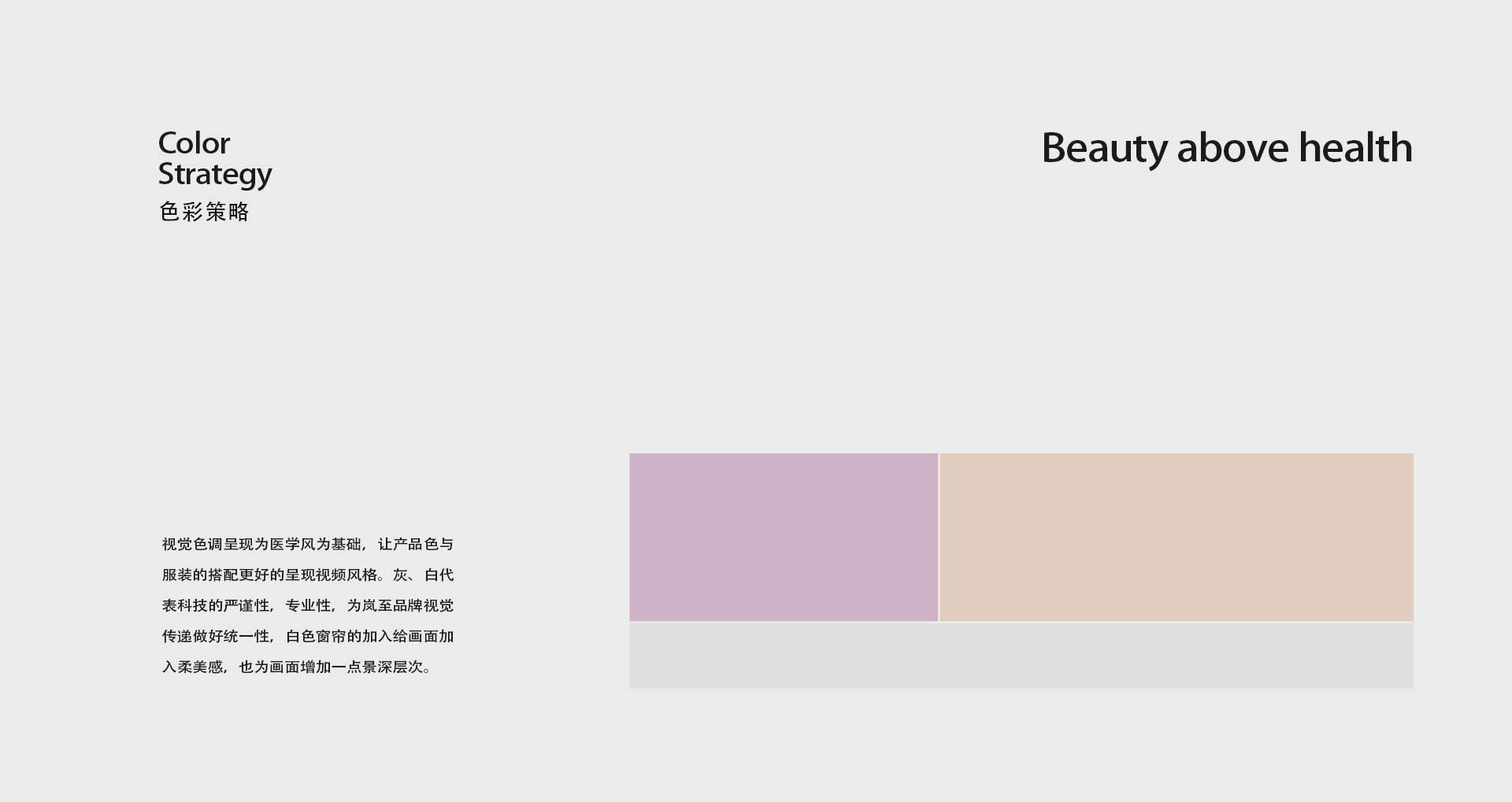Click the purple color swatch
This screenshot has height=802, width=1512.
784,537
